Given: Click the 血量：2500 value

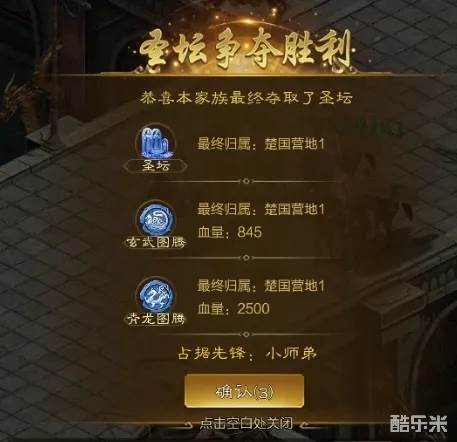Looking at the screenshot, I should [234, 309].
